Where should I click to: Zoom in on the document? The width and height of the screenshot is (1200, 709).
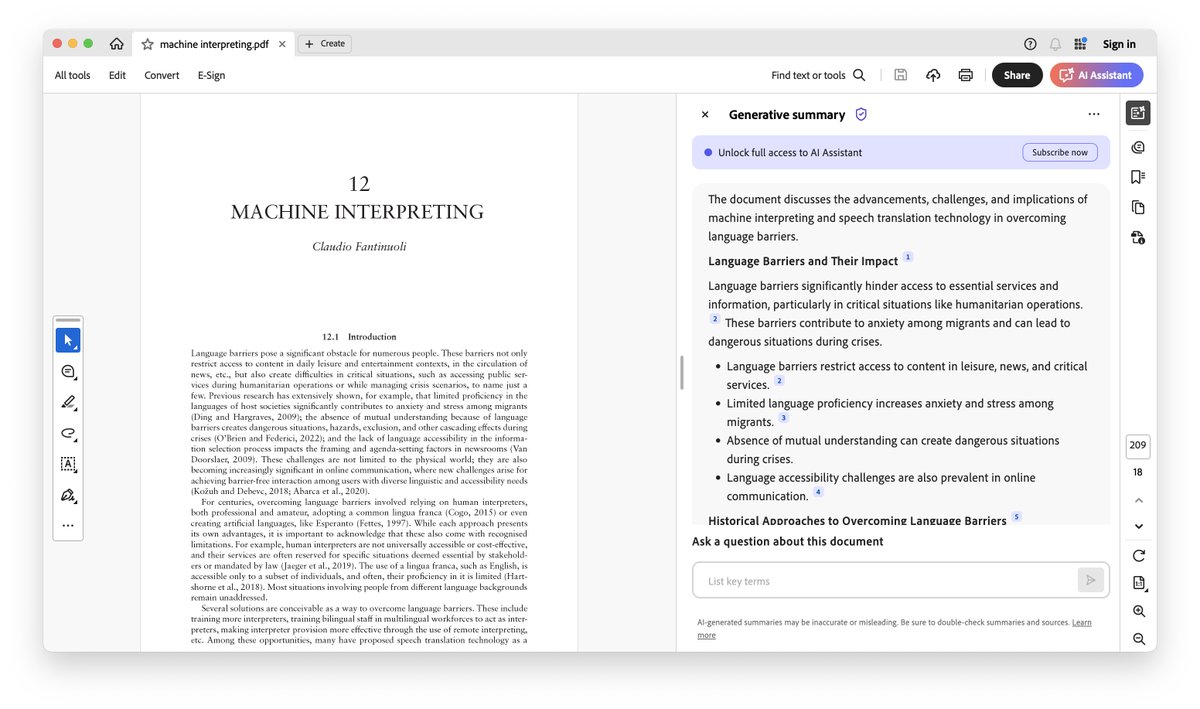[1138, 611]
